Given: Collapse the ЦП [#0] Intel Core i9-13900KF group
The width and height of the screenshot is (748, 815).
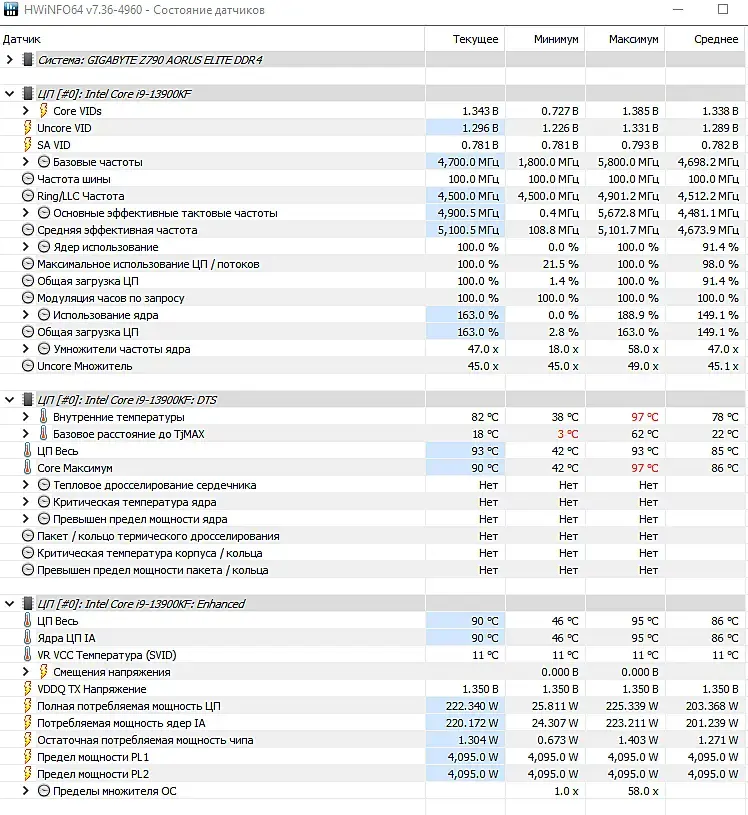Looking at the screenshot, I should coord(9,94).
